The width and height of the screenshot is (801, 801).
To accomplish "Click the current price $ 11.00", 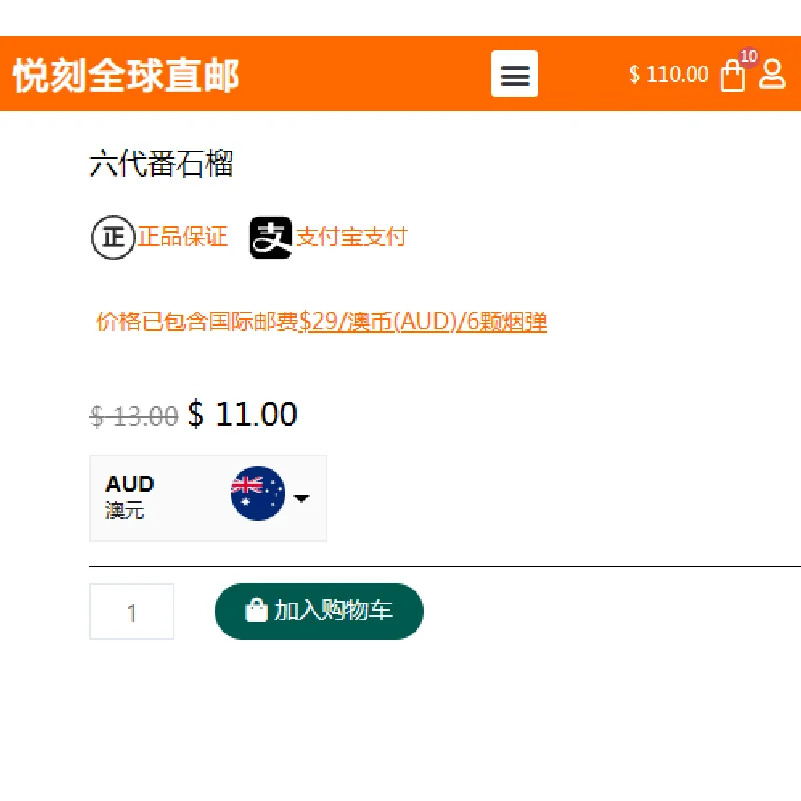I will [x=242, y=414].
